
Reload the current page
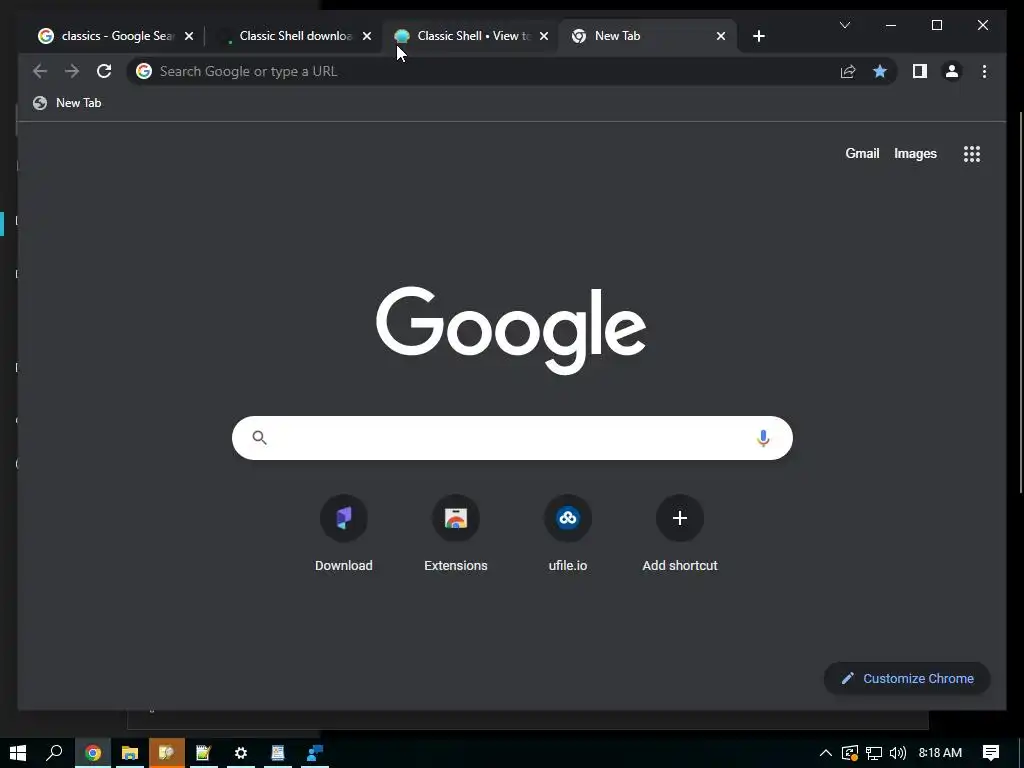pos(104,71)
